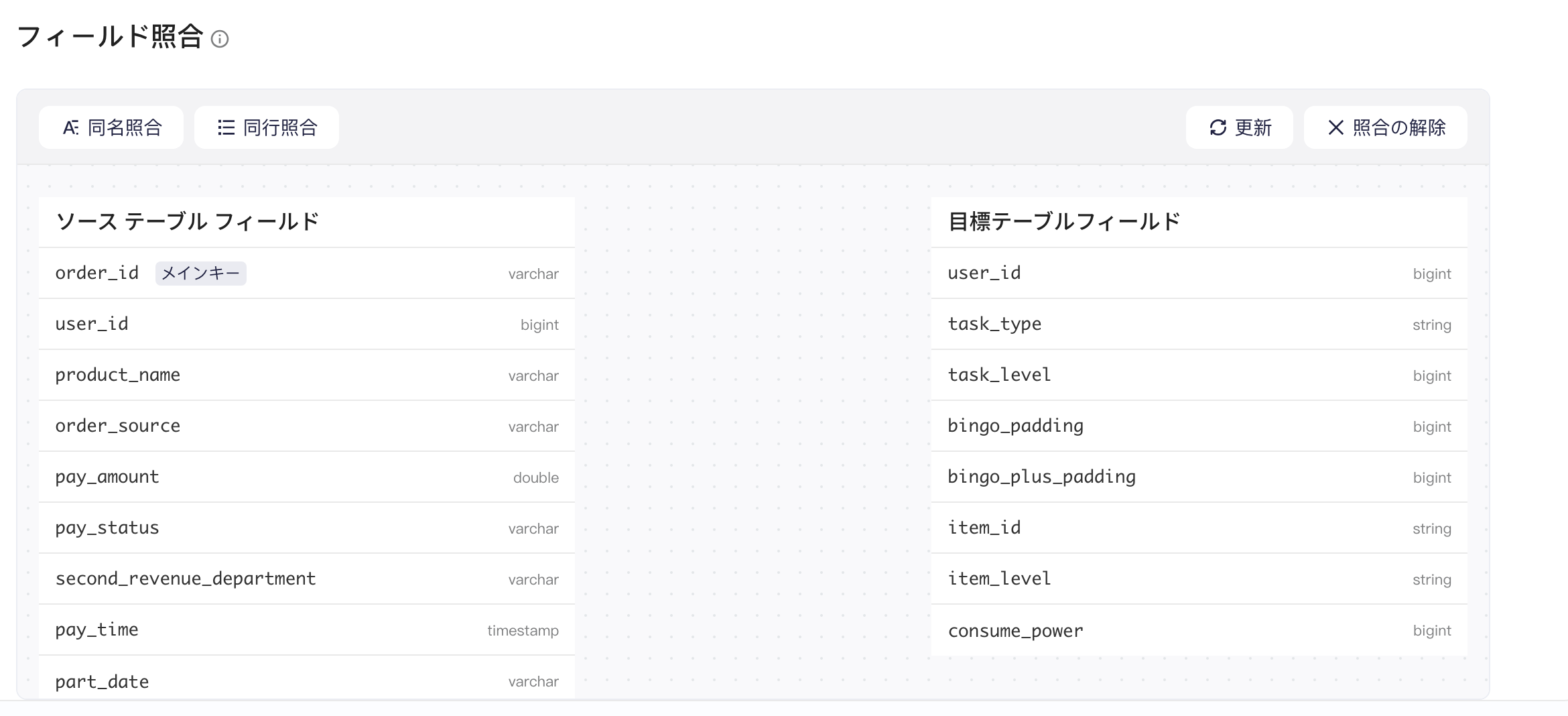Image resolution: width=1568 pixels, height=716 pixels.
Task: Select source field part_date
Action: pyautogui.click(x=307, y=678)
